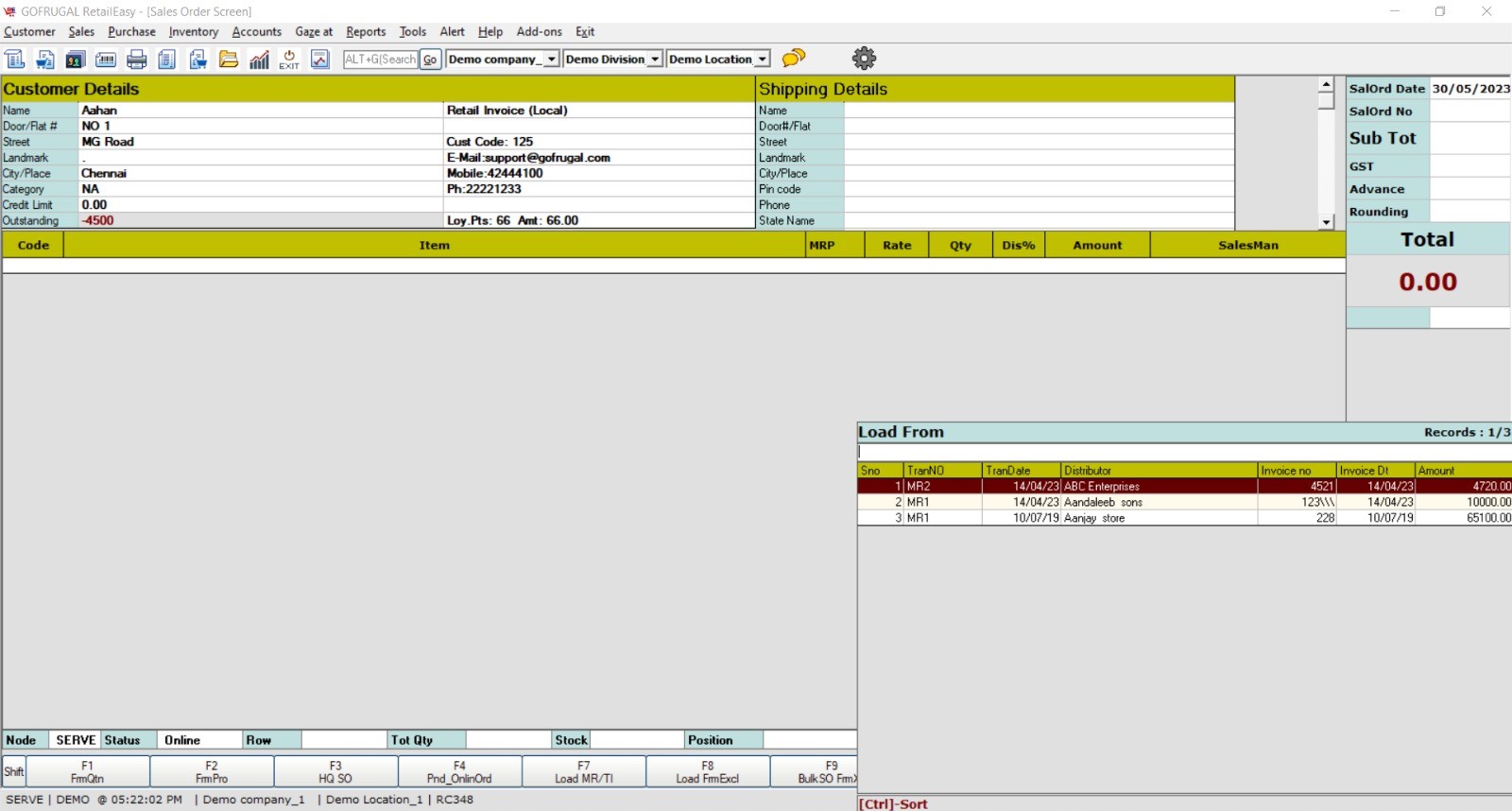Open the Purchase menu

[131, 31]
